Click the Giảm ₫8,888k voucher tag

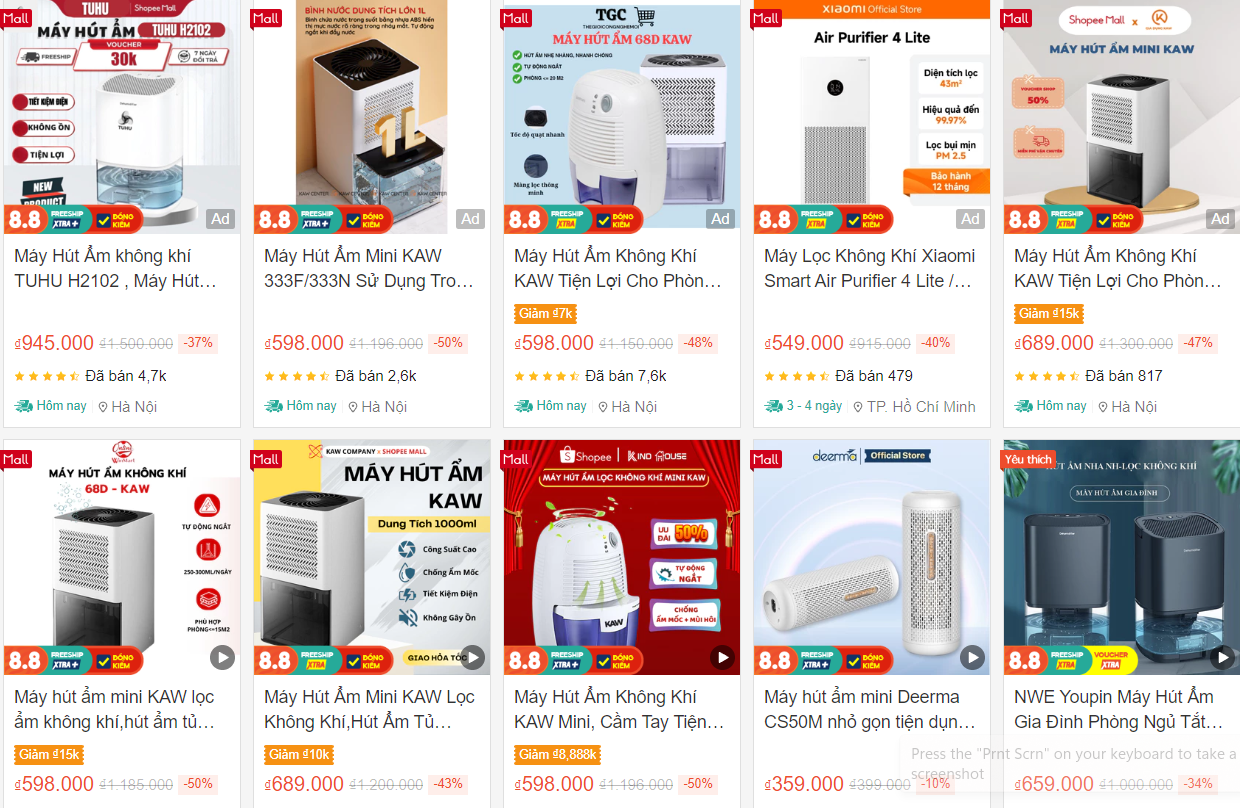tap(559, 755)
